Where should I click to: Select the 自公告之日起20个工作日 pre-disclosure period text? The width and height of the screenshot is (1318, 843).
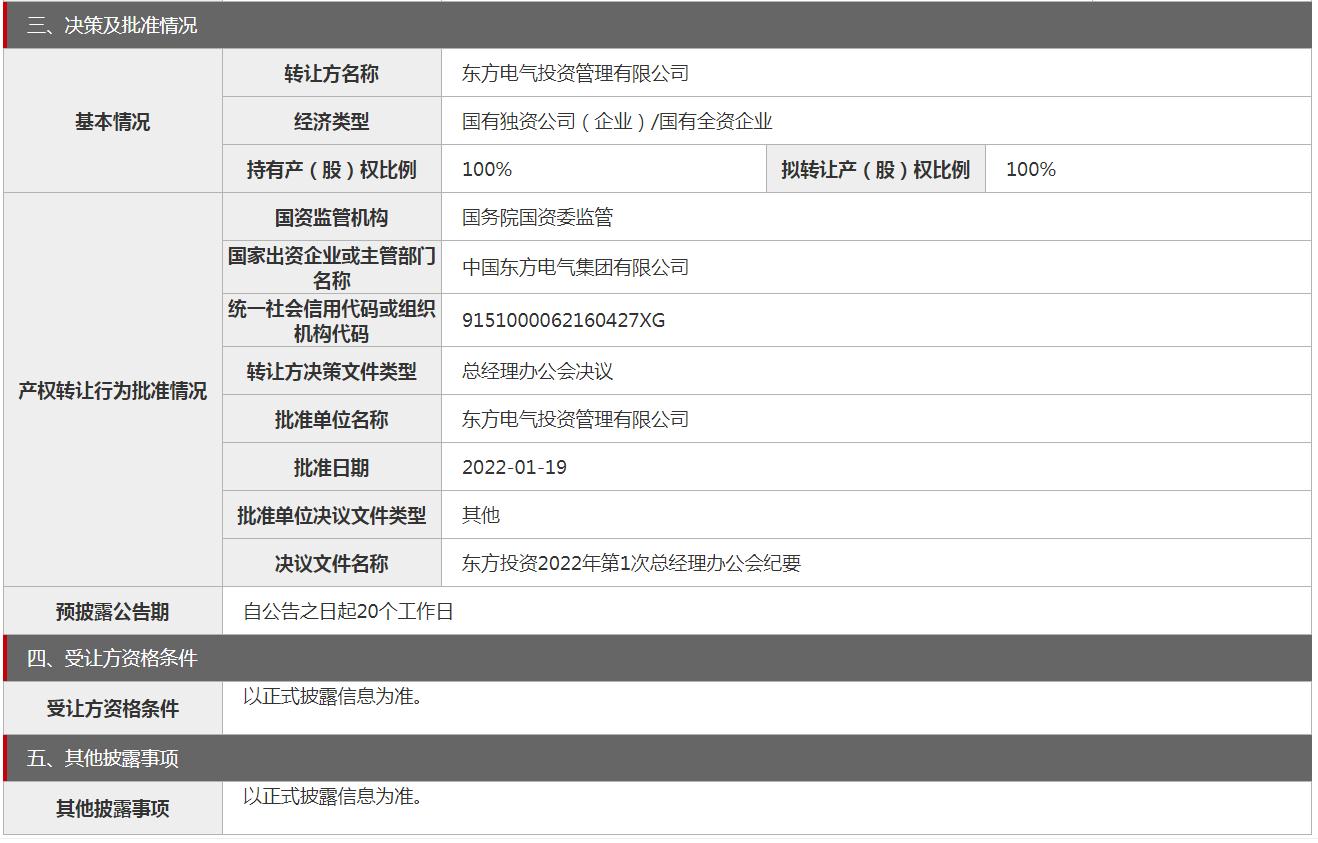(x=348, y=611)
